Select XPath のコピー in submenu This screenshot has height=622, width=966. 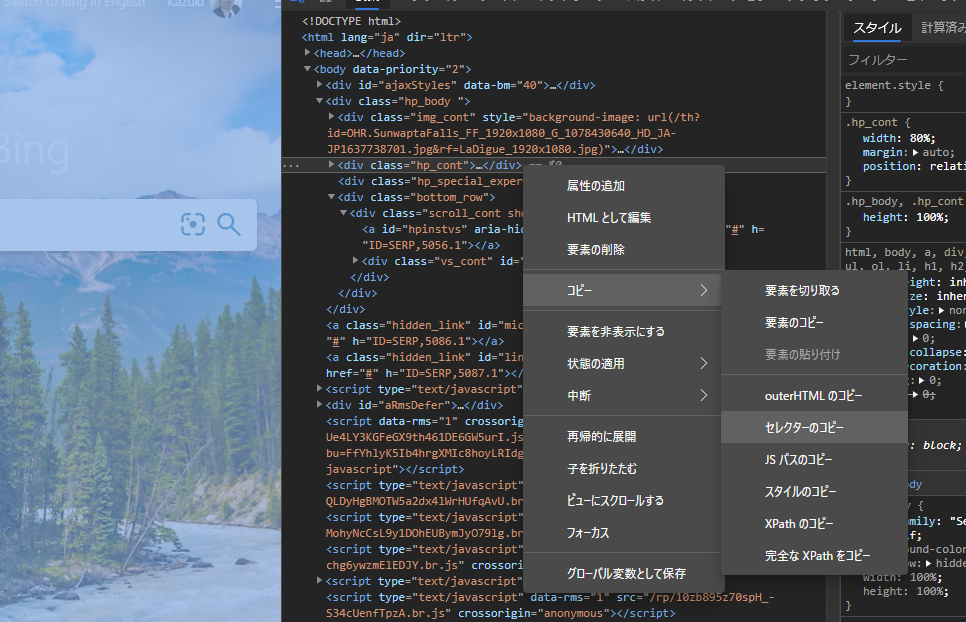tap(814, 523)
